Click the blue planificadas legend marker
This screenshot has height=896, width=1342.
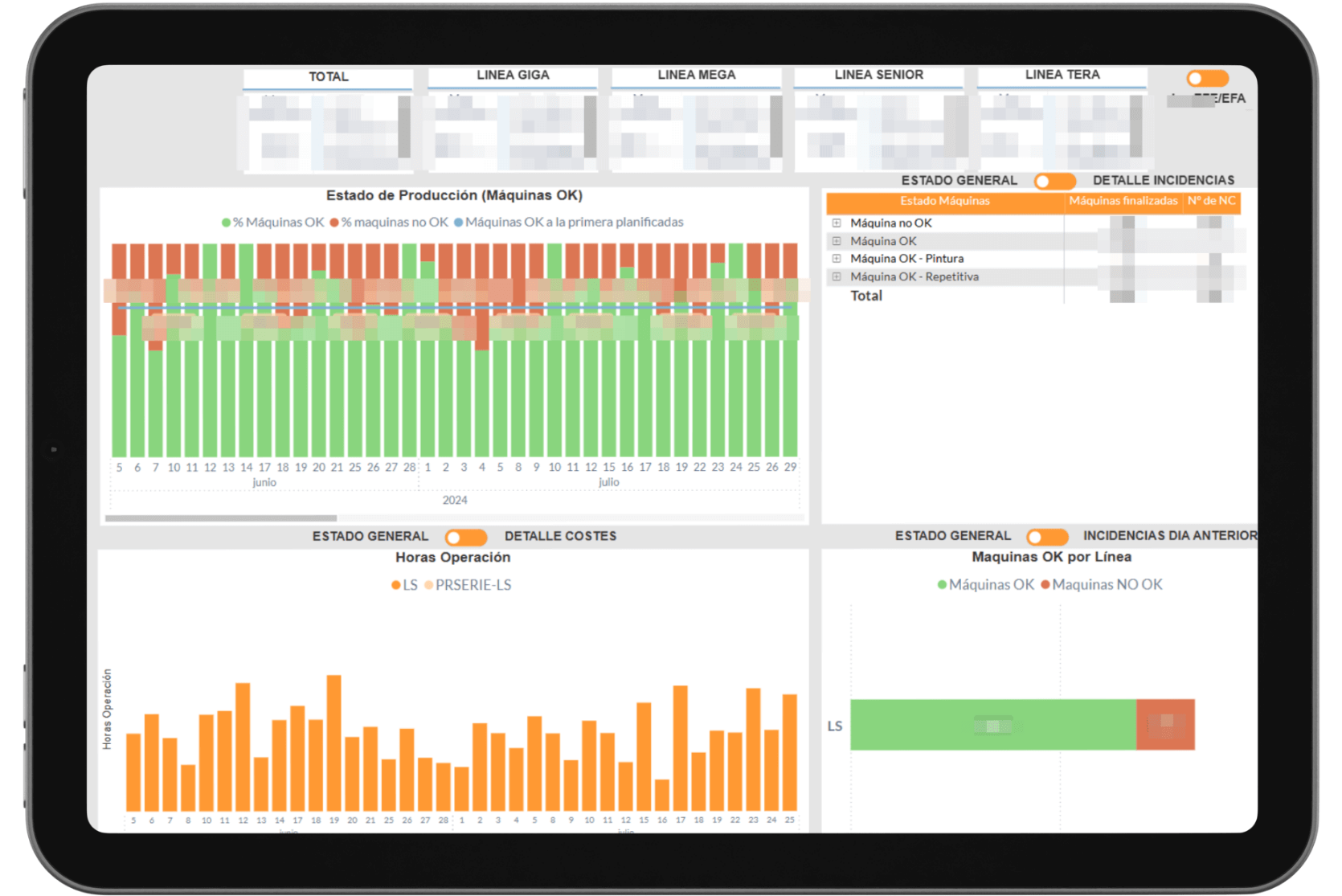pos(459,223)
